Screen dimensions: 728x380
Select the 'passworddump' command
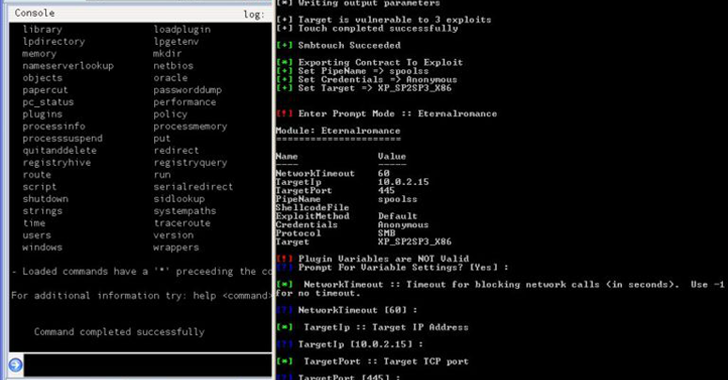coord(188,90)
